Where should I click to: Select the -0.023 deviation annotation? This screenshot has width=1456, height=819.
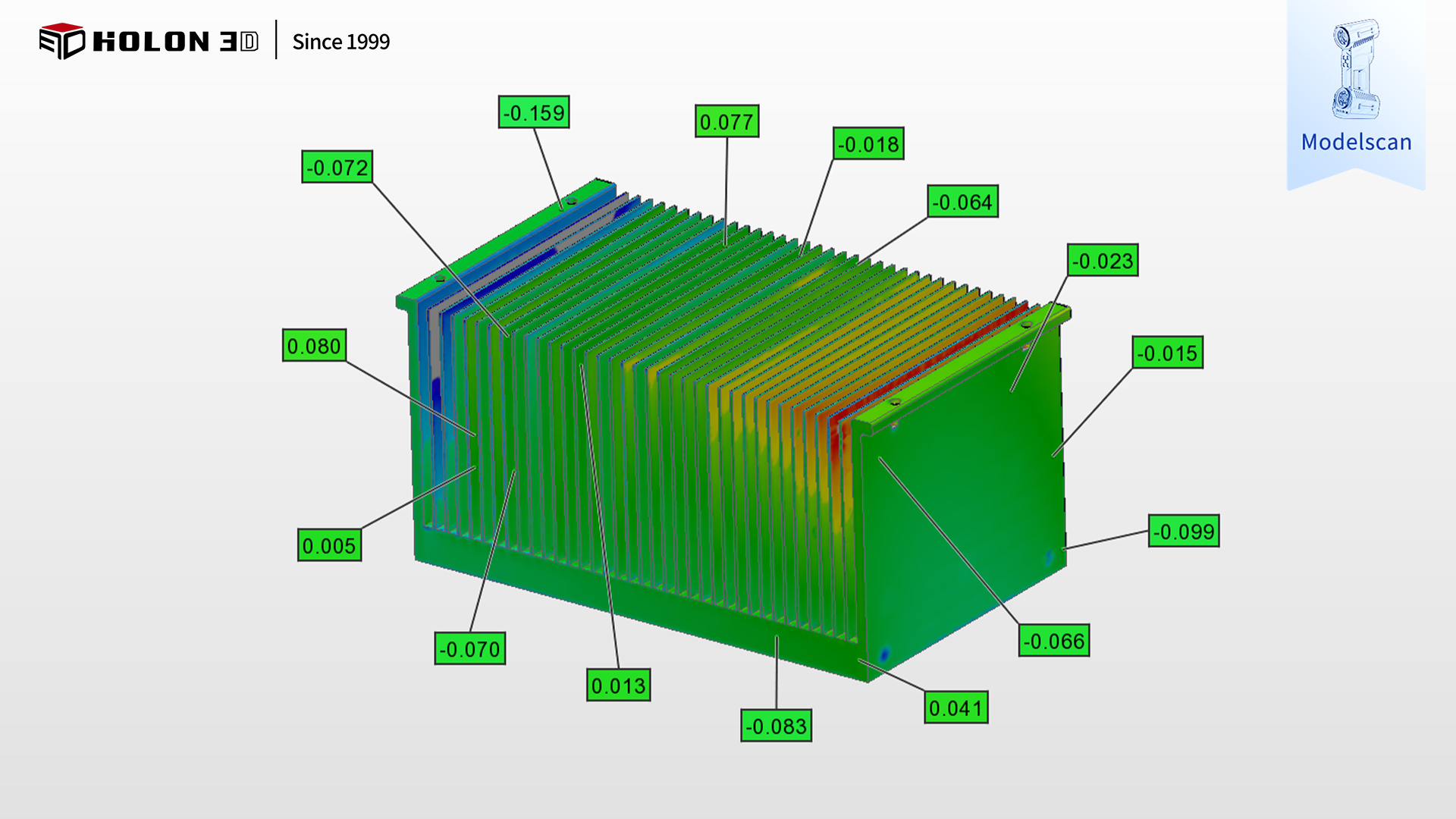click(x=1102, y=262)
